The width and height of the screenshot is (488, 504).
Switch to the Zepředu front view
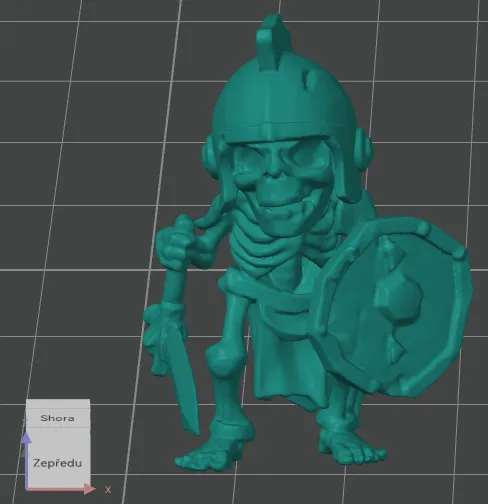pos(58,463)
